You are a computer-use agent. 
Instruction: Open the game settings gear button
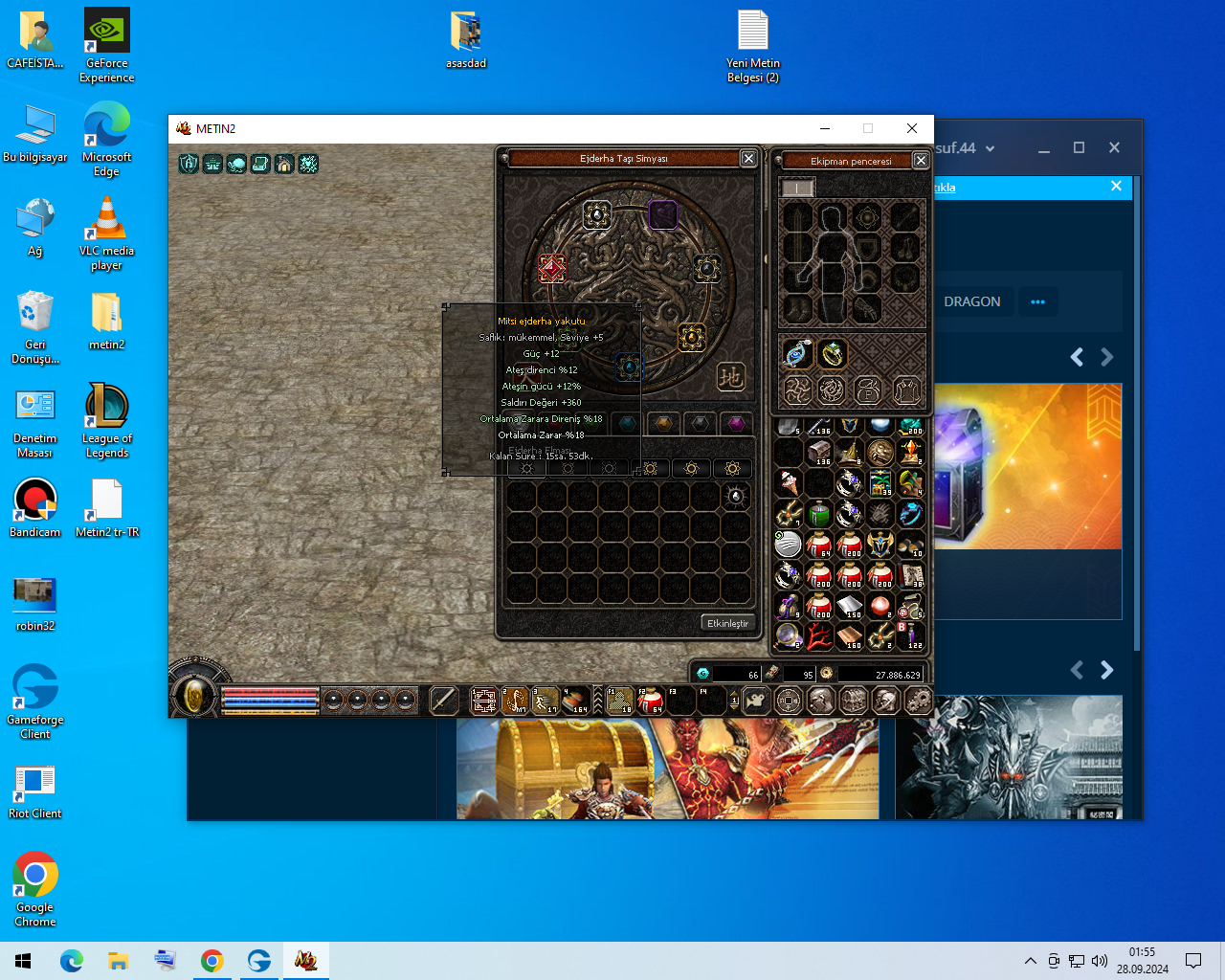tap(919, 702)
